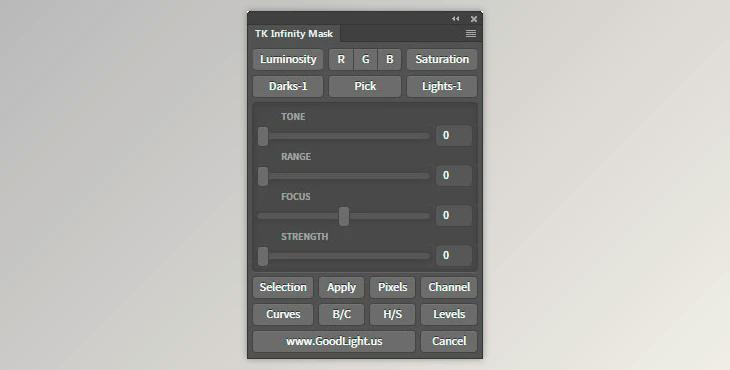Choose the B channel button
Image resolution: width=730 pixels, height=370 pixels.
(x=389, y=60)
